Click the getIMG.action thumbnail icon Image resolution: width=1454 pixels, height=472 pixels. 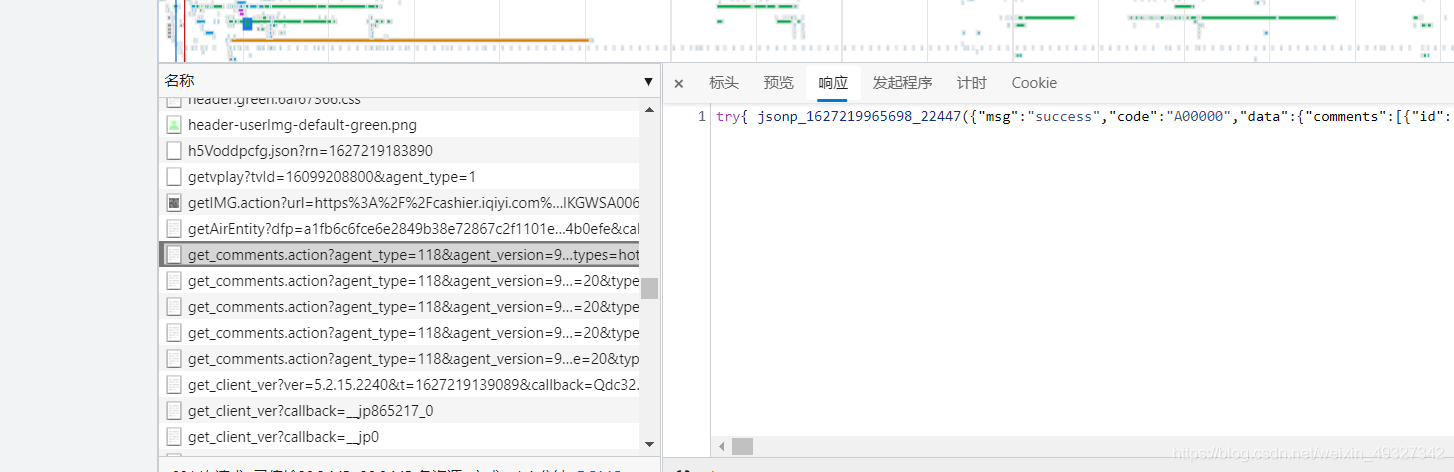(174, 203)
